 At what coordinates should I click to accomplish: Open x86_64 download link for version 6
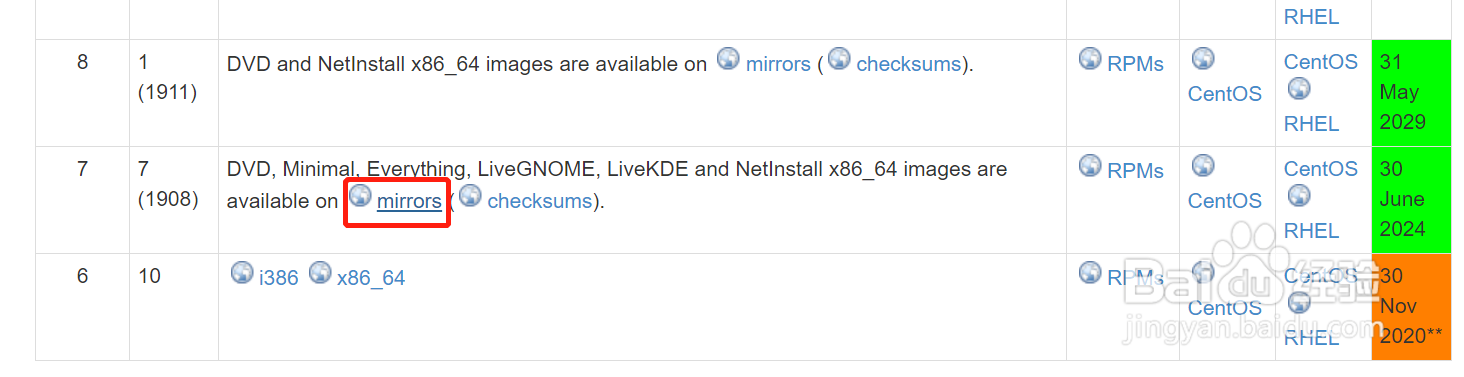tap(371, 278)
